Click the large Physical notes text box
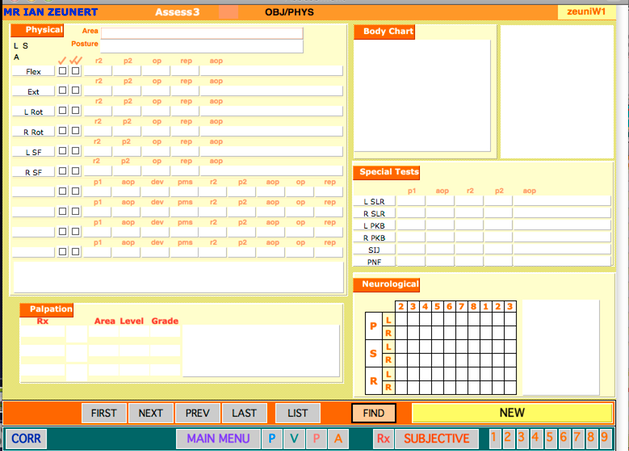629x451 pixels. click(179, 277)
